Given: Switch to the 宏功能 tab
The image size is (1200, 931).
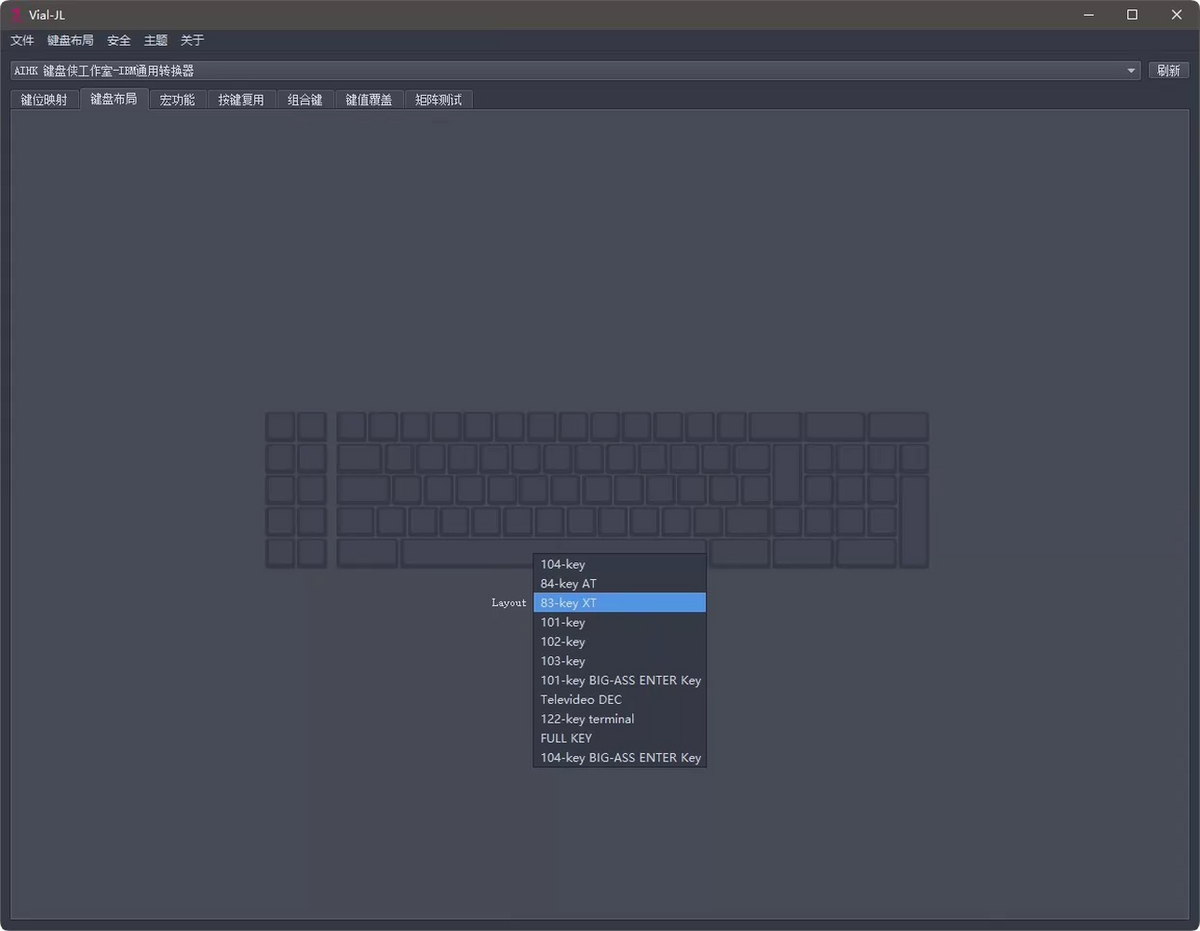Looking at the screenshot, I should pyautogui.click(x=178, y=100).
